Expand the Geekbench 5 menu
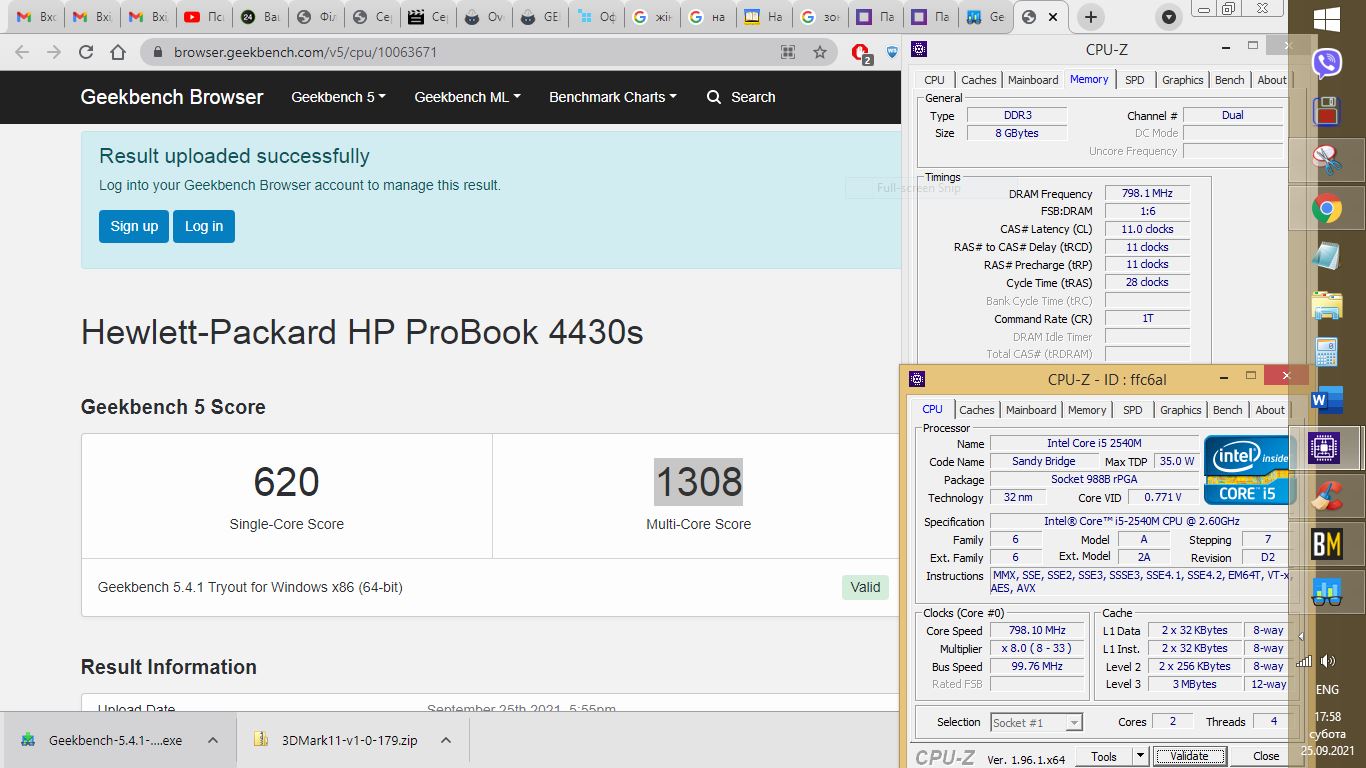The image size is (1366, 768). coord(338,97)
